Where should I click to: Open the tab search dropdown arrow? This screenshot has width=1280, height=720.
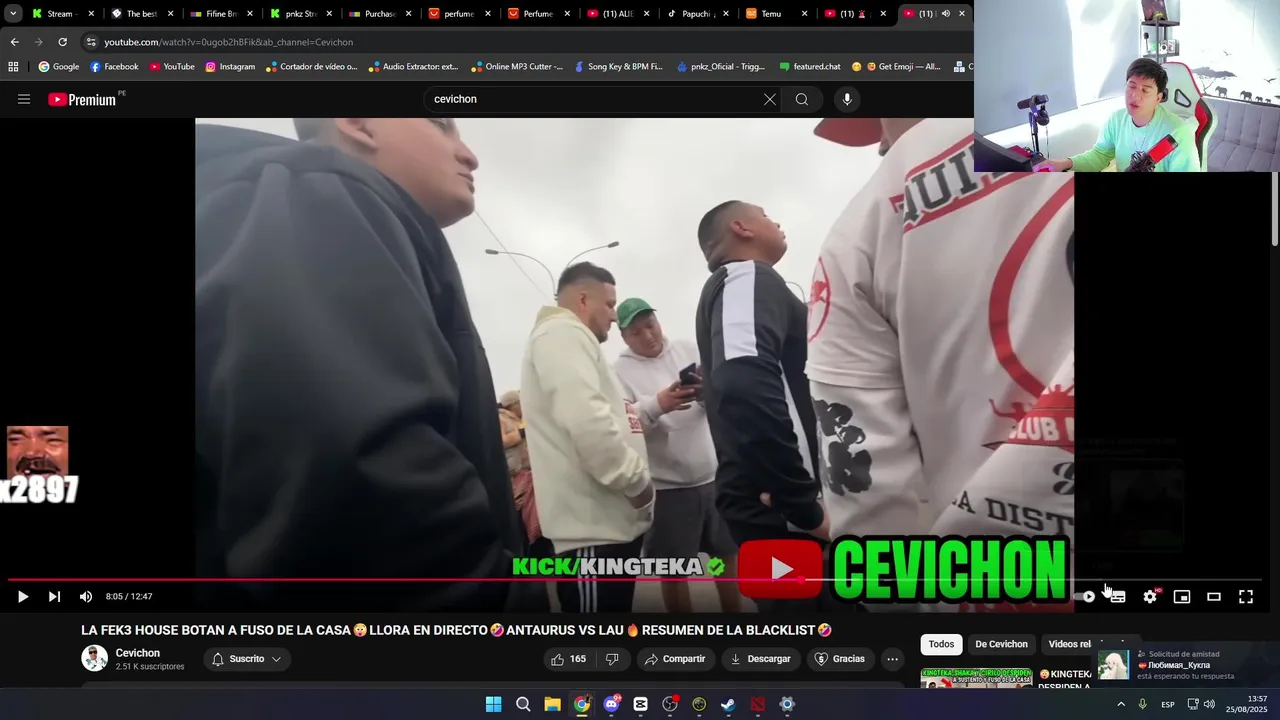[x=12, y=13]
